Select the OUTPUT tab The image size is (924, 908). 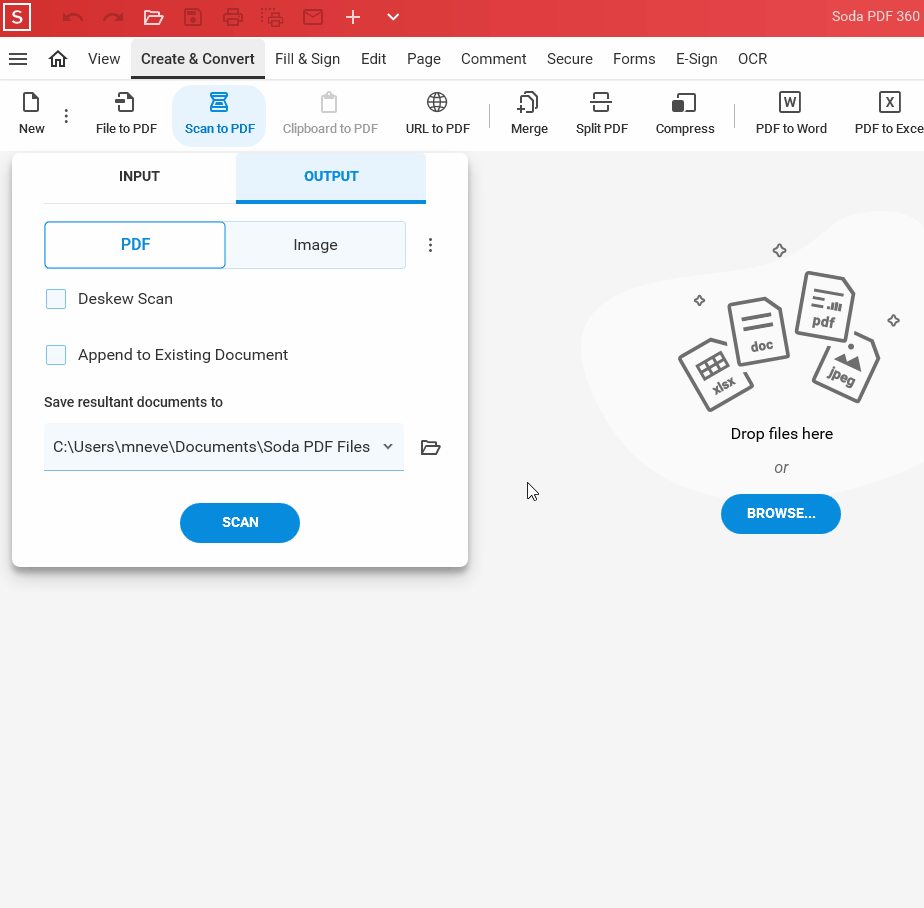coord(331,177)
